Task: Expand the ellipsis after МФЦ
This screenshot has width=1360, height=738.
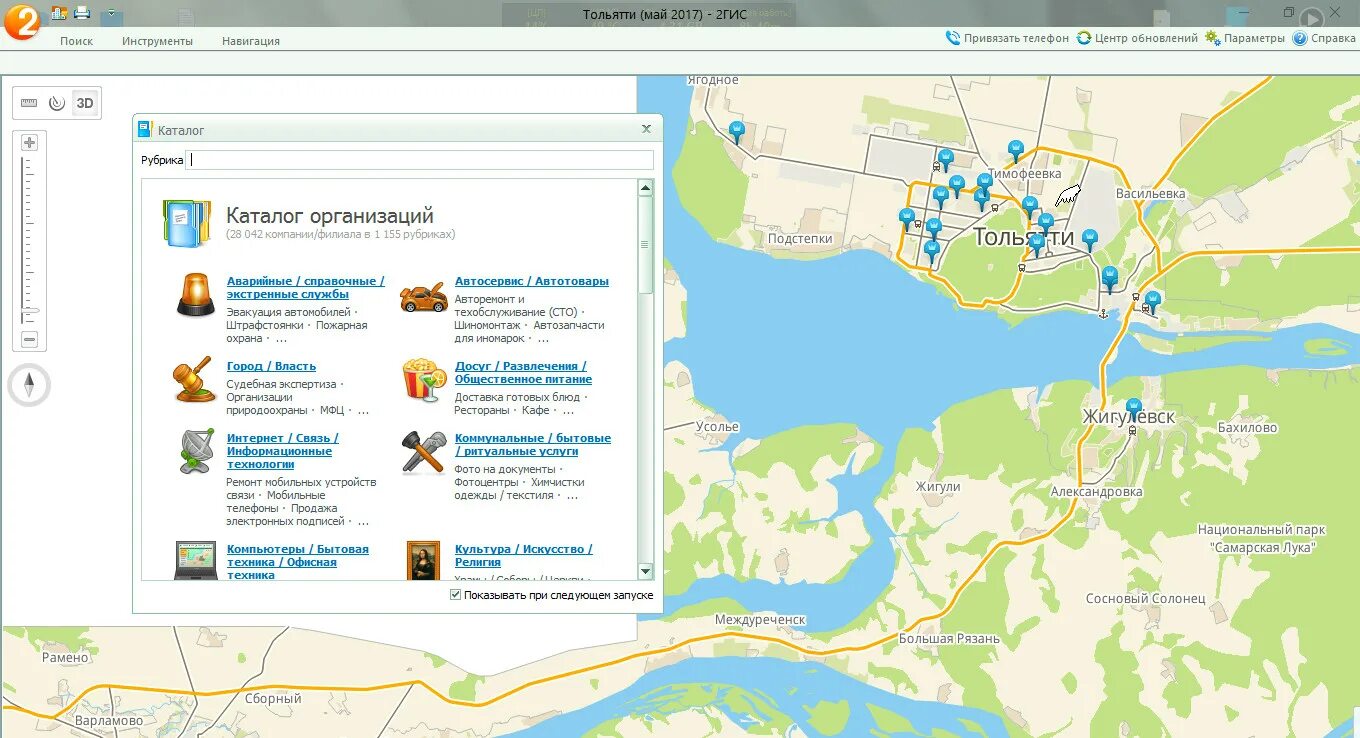Action: (x=362, y=411)
